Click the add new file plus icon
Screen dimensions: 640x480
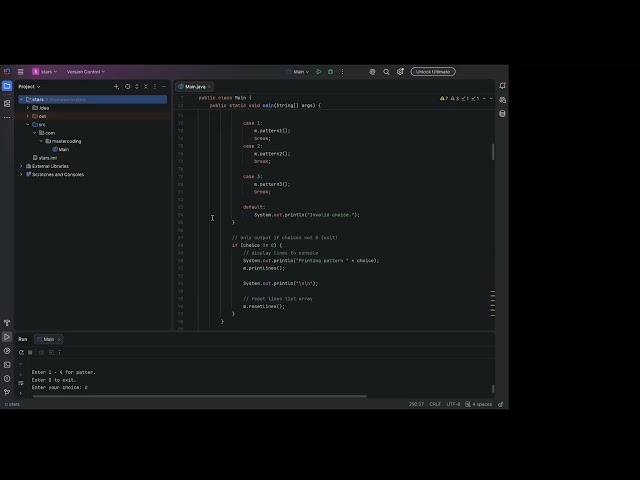coord(116,87)
